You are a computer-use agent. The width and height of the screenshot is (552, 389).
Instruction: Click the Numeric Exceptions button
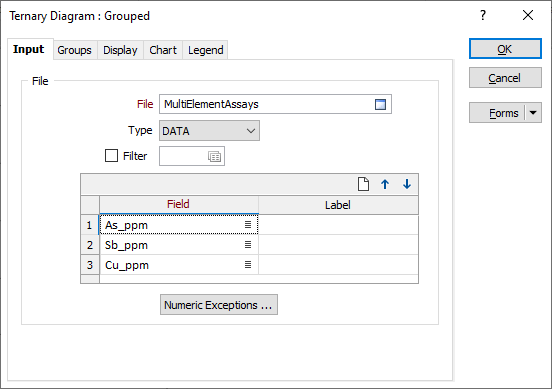click(219, 305)
